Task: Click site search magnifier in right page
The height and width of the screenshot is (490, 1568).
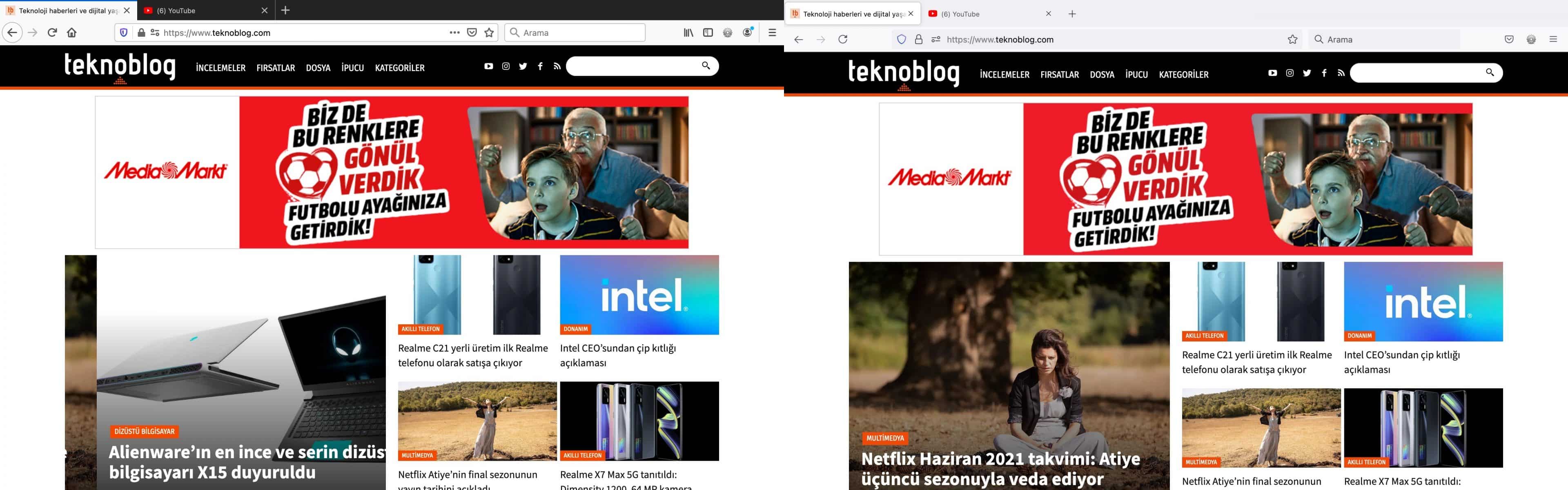Action: (x=1490, y=72)
